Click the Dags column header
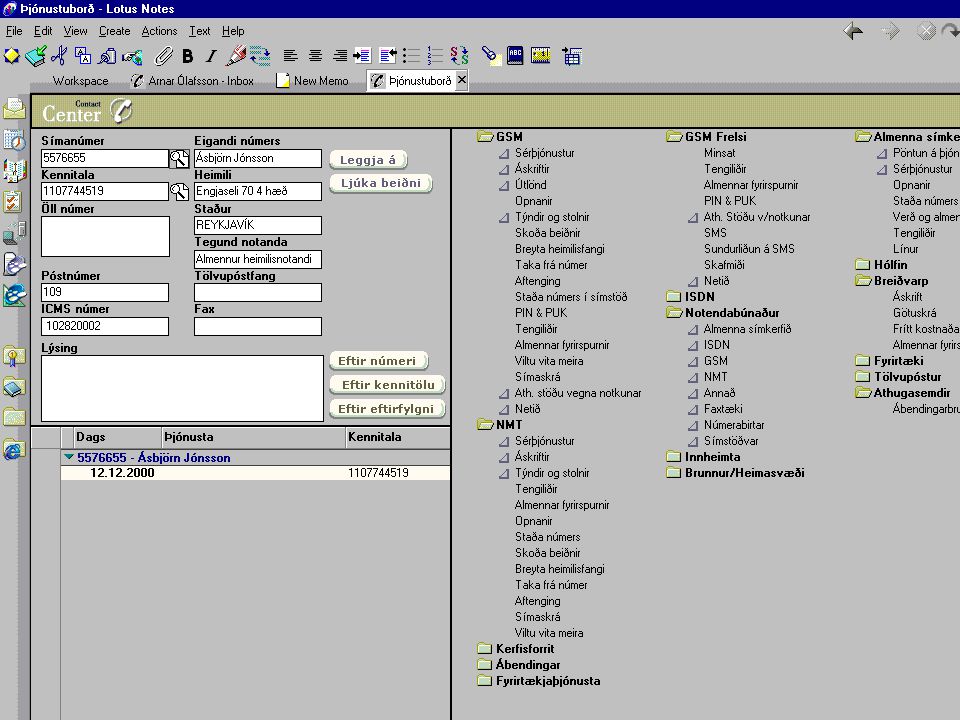The height and width of the screenshot is (720, 960). click(x=117, y=437)
